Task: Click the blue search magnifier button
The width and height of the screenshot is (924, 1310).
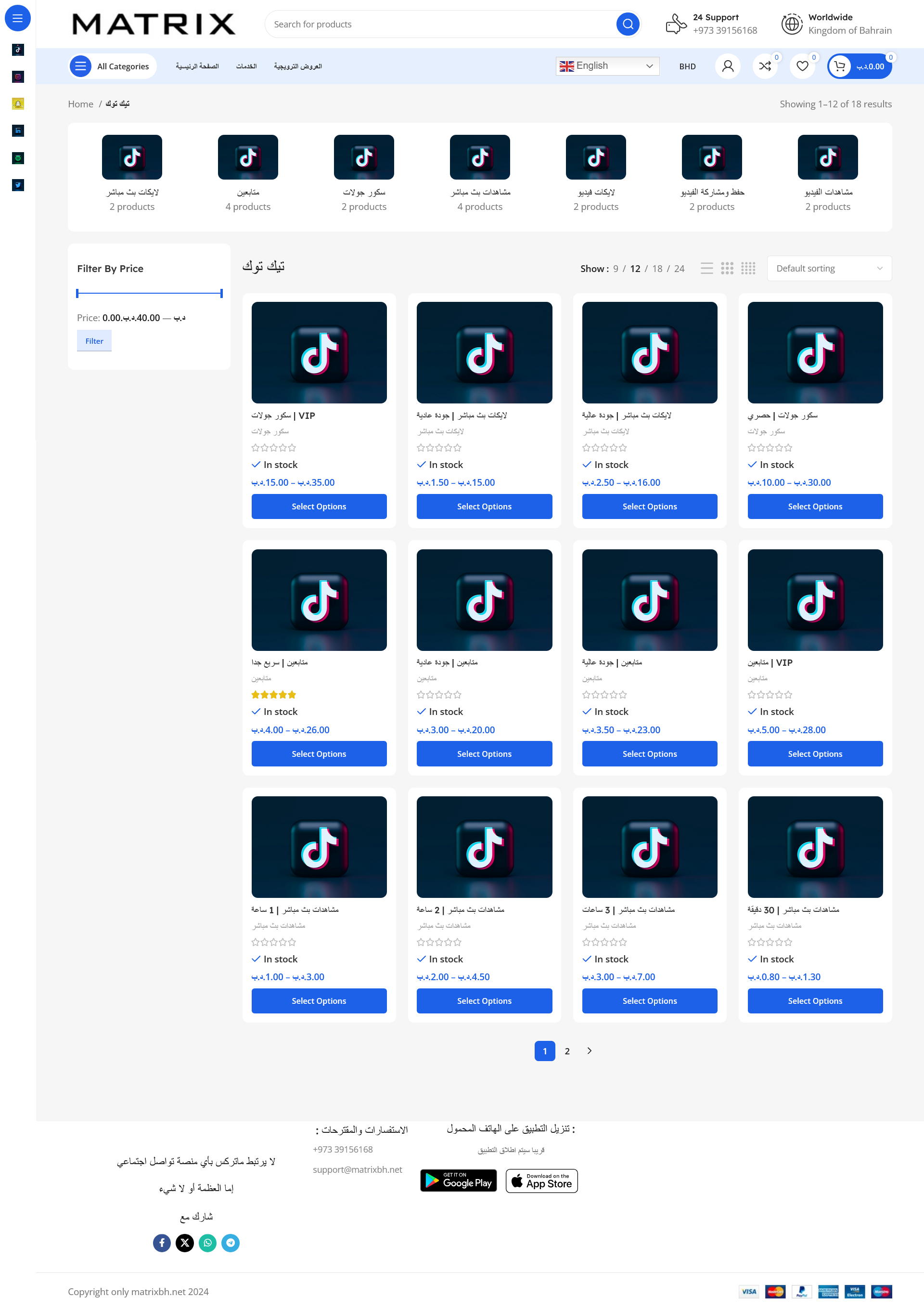Action: pos(628,24)
